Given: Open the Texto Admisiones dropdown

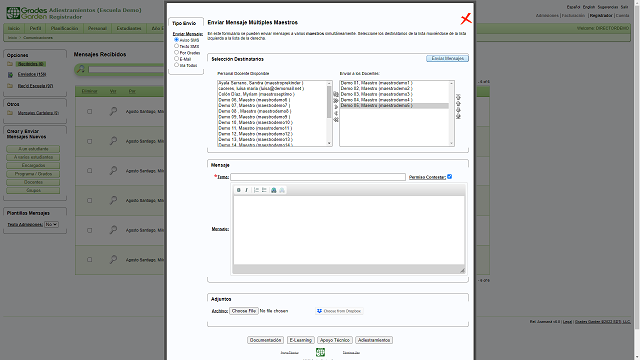Looking at the screenshot, I should [x=51, y=224].
